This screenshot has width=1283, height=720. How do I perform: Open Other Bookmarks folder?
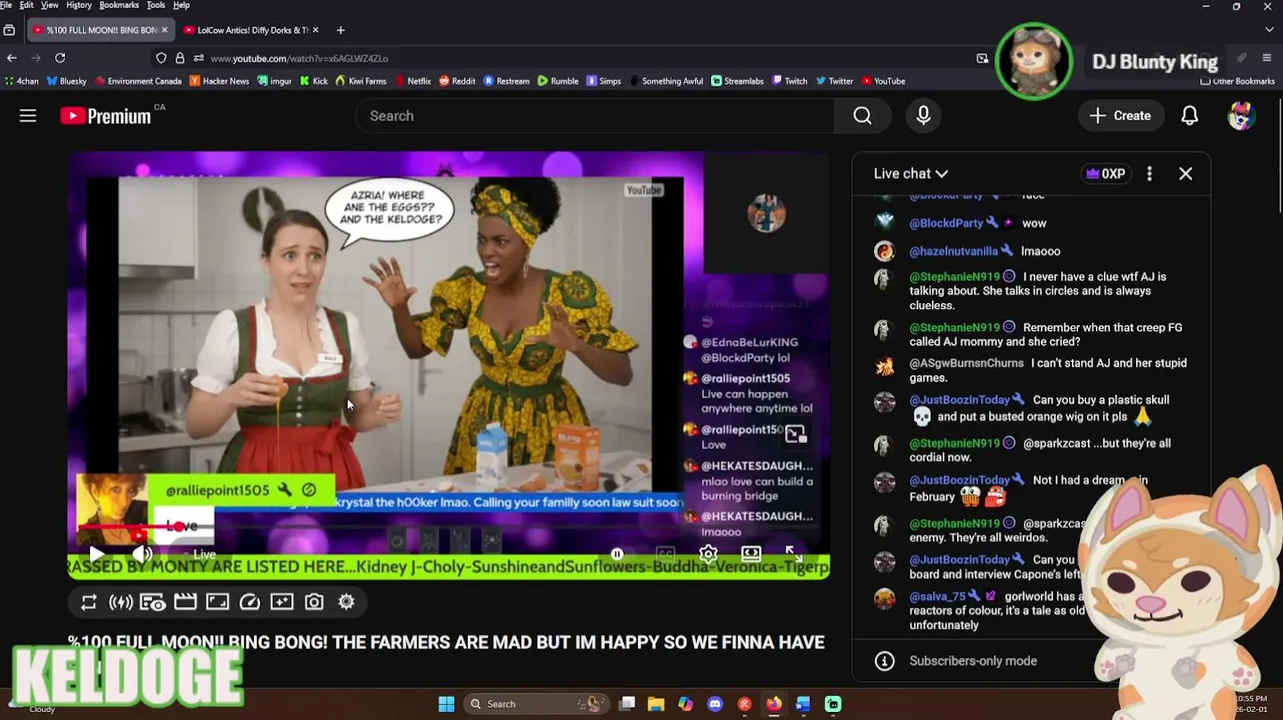point(1237,81)
